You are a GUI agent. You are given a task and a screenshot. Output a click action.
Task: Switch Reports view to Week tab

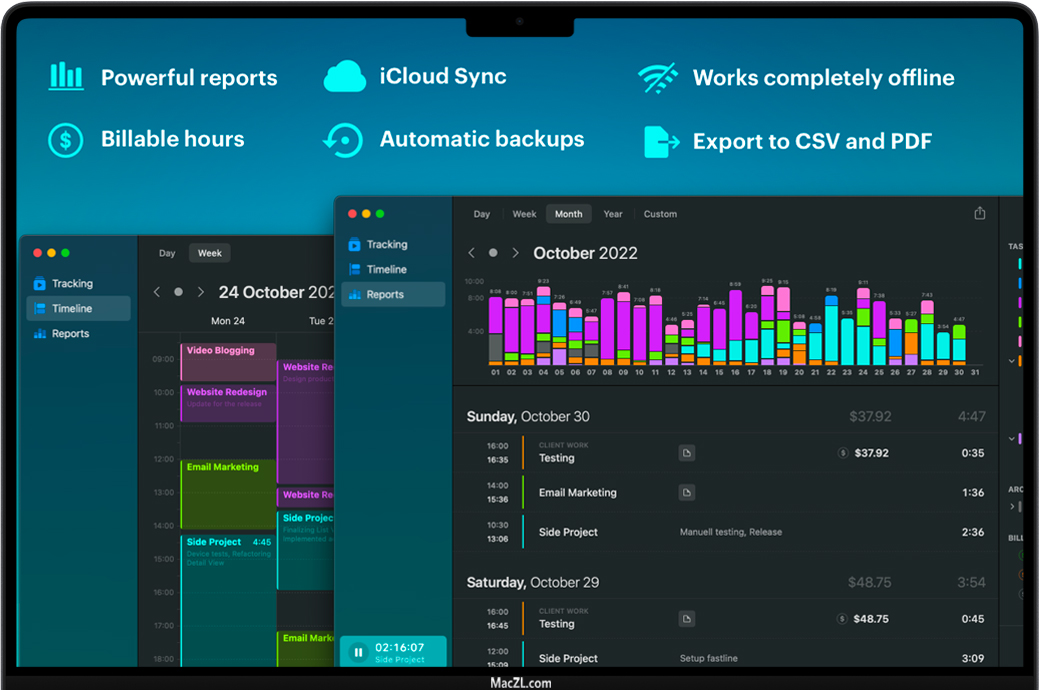[524, 214]
